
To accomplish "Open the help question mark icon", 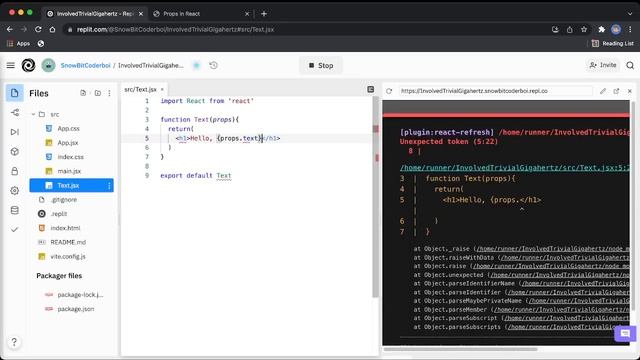I will click(x=14, y=342).
